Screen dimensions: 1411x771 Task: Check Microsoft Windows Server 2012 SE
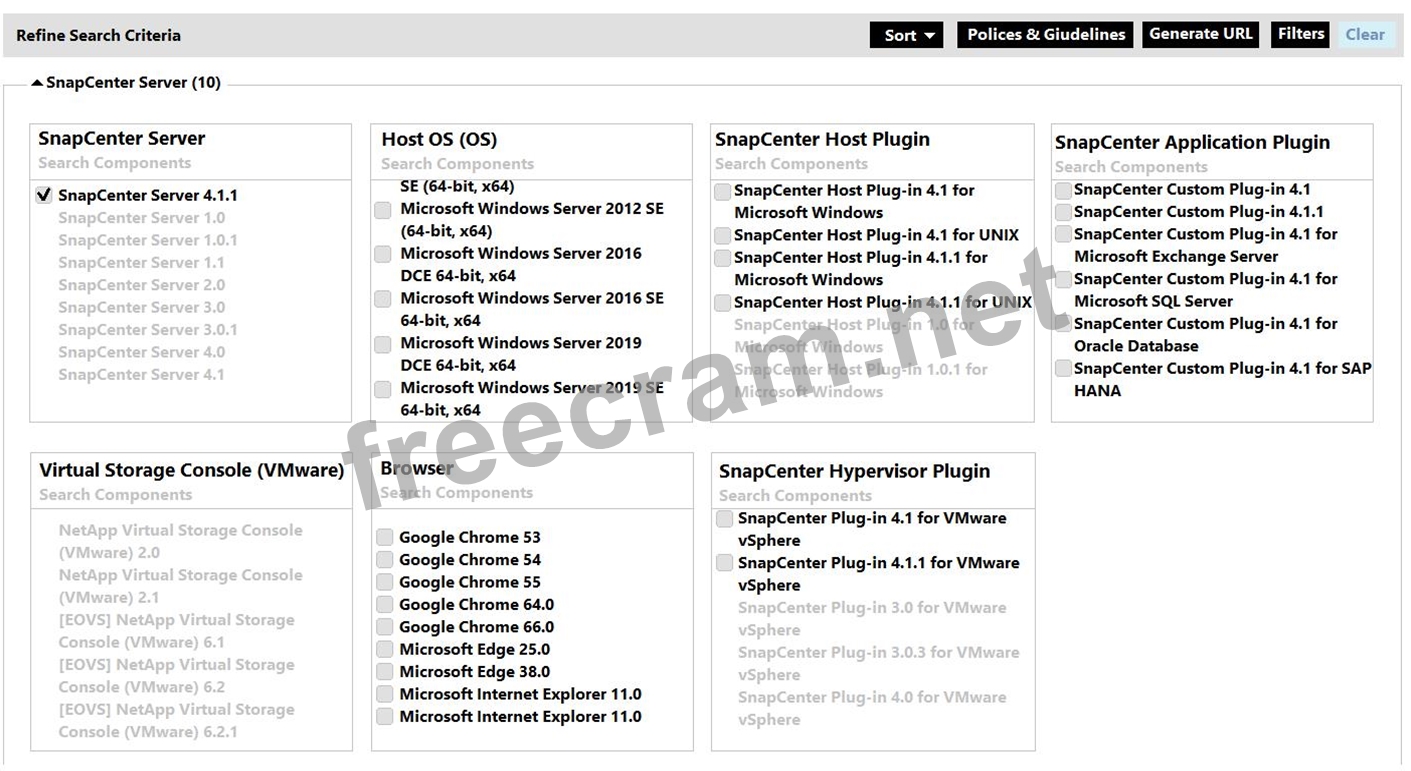[383, 210]
